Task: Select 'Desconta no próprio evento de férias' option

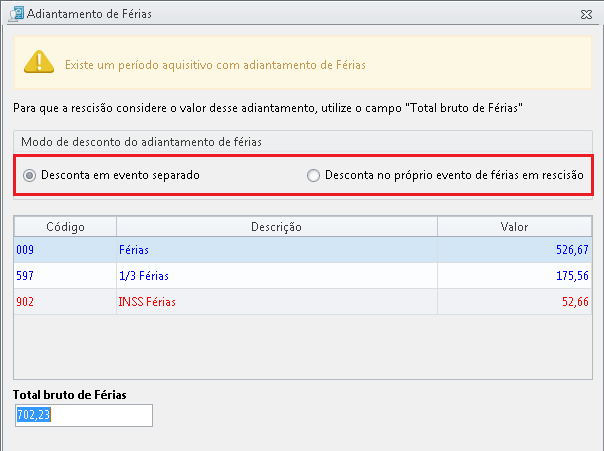Action: [x=313, y=176]
